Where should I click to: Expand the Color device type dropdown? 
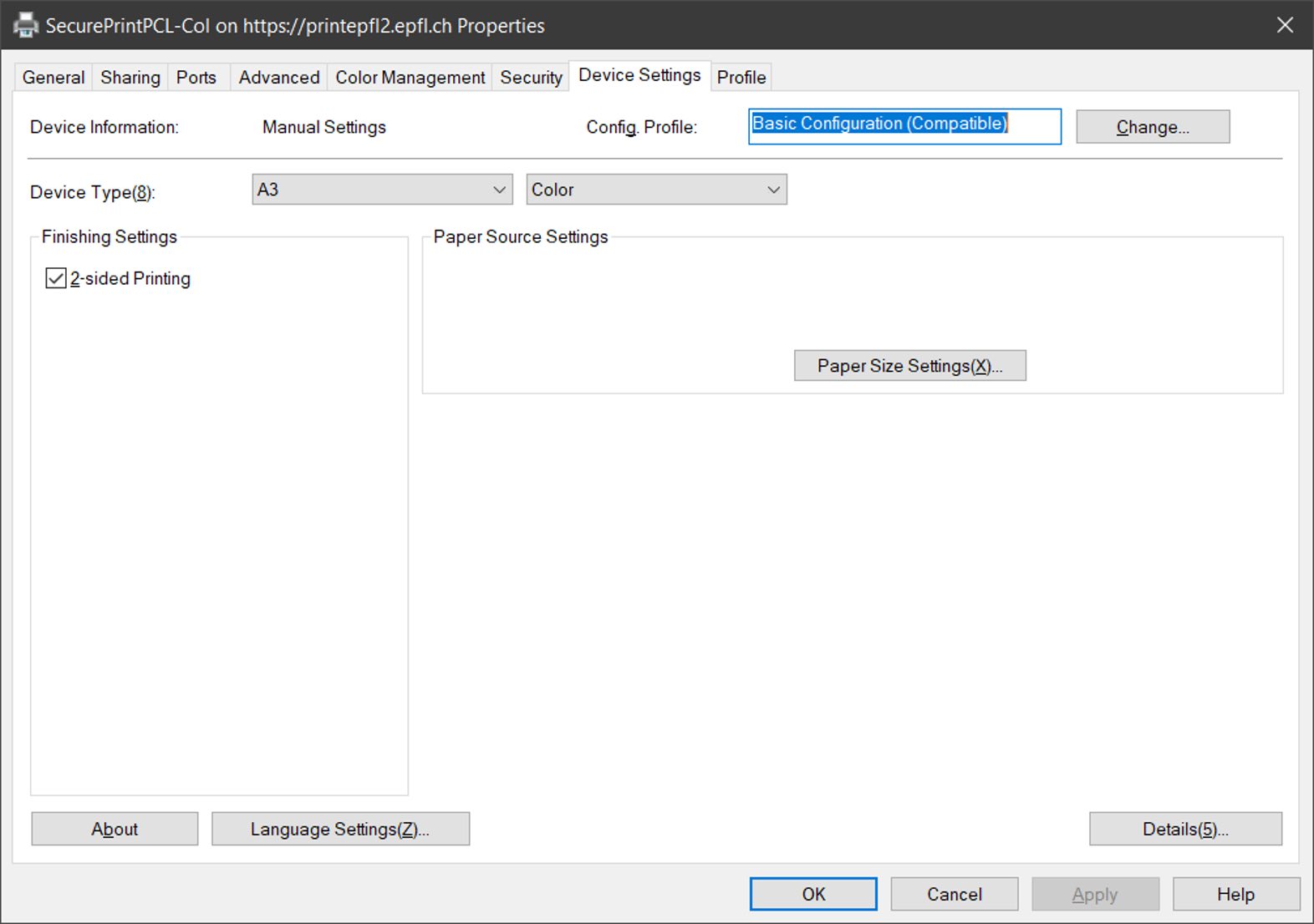tap(656, 190)
